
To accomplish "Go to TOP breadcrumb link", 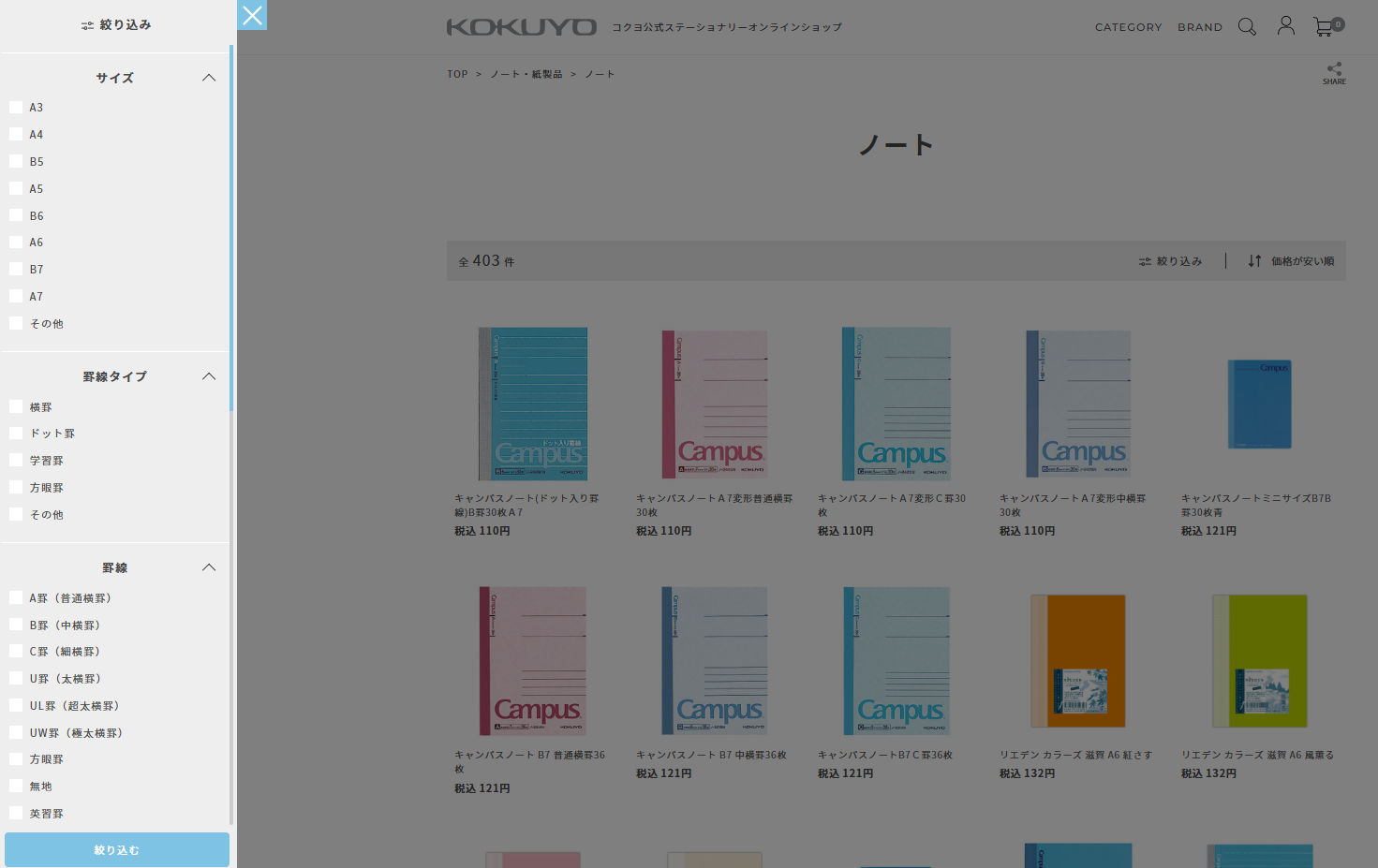I will tap(457, 74).
